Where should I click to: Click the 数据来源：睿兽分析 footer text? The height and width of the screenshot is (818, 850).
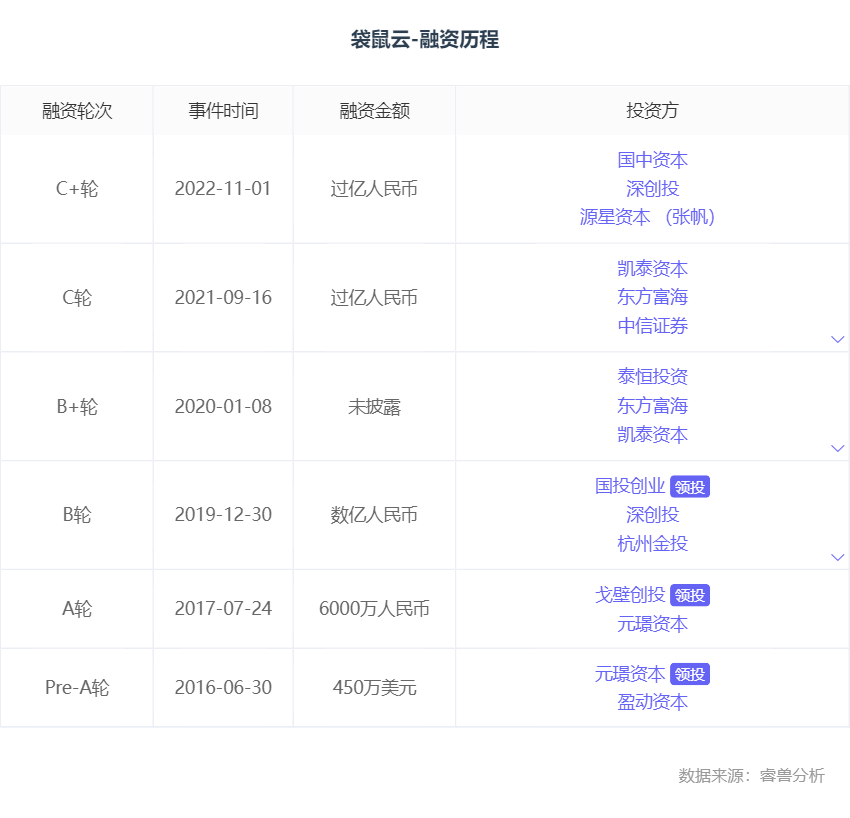[751, 775]
